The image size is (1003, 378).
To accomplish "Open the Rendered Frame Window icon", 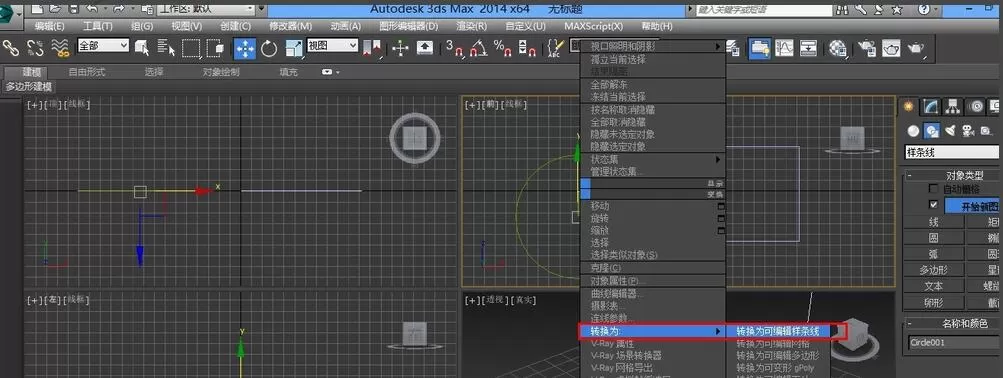I will click(892, 48).
